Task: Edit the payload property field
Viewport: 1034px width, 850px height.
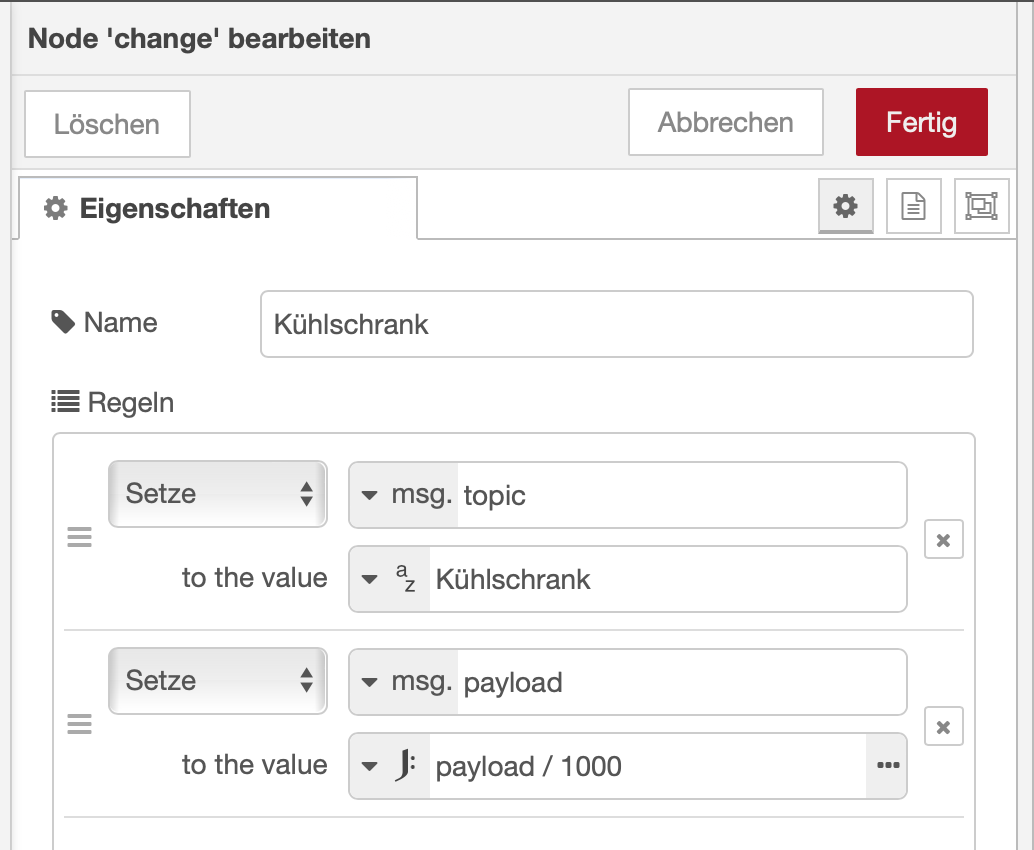Action: pyautogui.click(x=682, y=683)
